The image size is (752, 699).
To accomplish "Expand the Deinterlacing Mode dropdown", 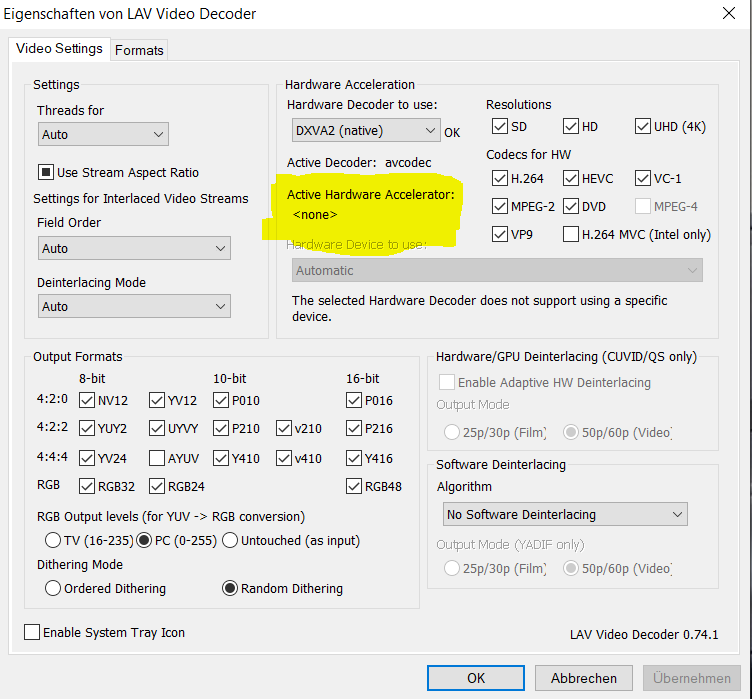I will (x=134, y=306).
